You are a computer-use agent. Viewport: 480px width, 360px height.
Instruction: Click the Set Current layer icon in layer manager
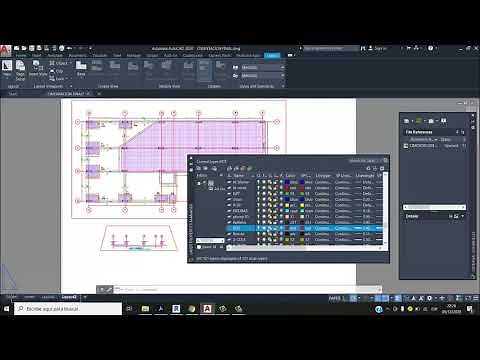click(250, 168)
